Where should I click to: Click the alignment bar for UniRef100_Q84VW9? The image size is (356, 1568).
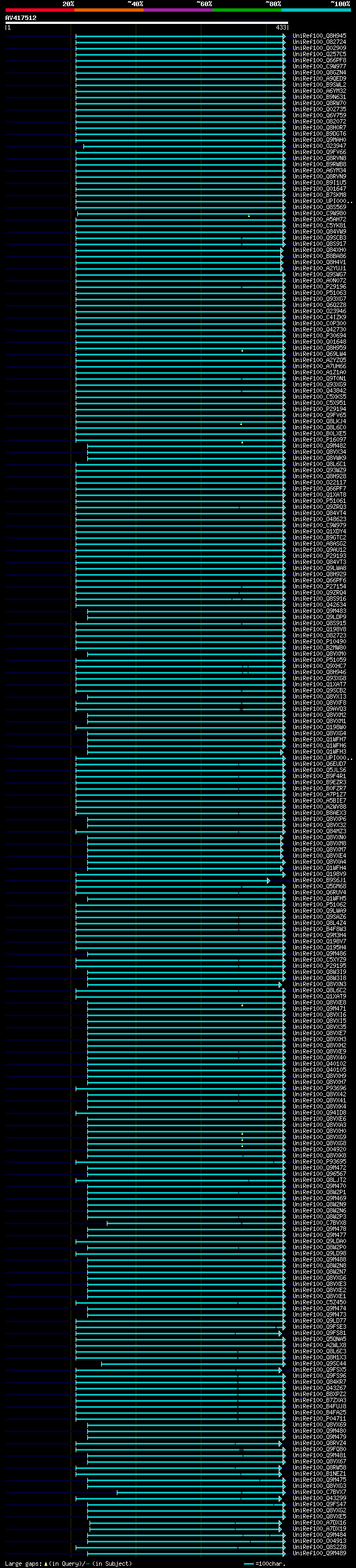[x=180, y=231]
